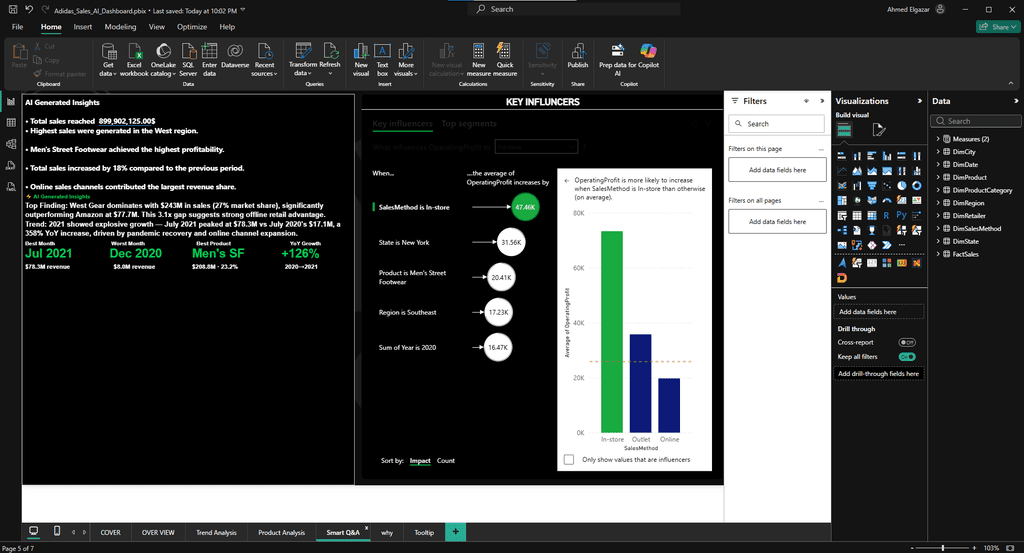Open the Top segments tab
The image size is (1024, 553).
coord(469,123)
